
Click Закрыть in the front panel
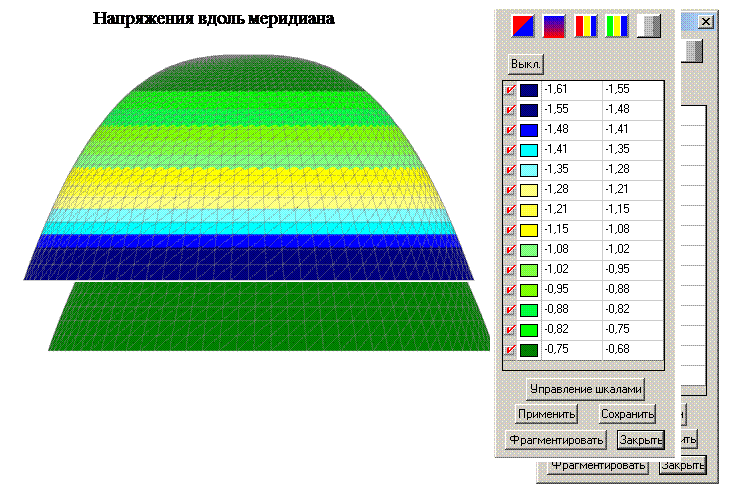coord(641,439)
